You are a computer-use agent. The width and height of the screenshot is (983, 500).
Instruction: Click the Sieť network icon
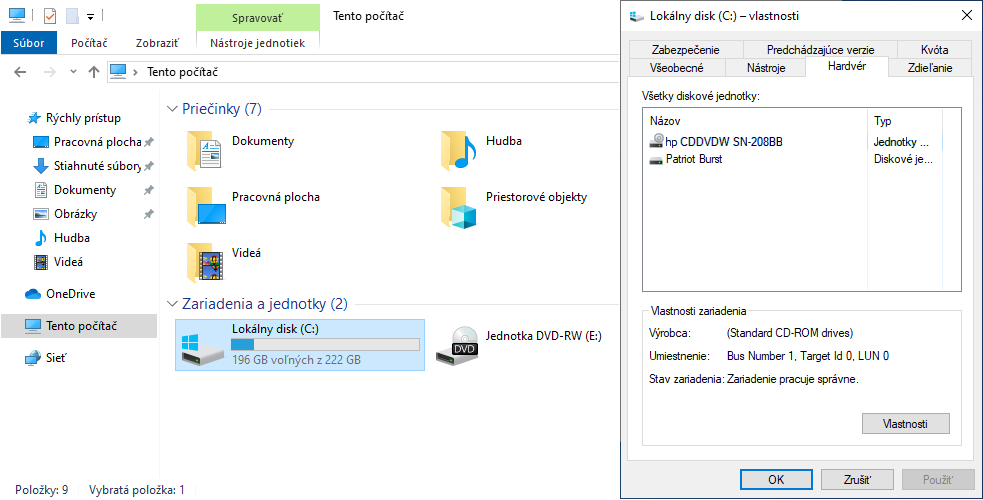tap(33, 358)
